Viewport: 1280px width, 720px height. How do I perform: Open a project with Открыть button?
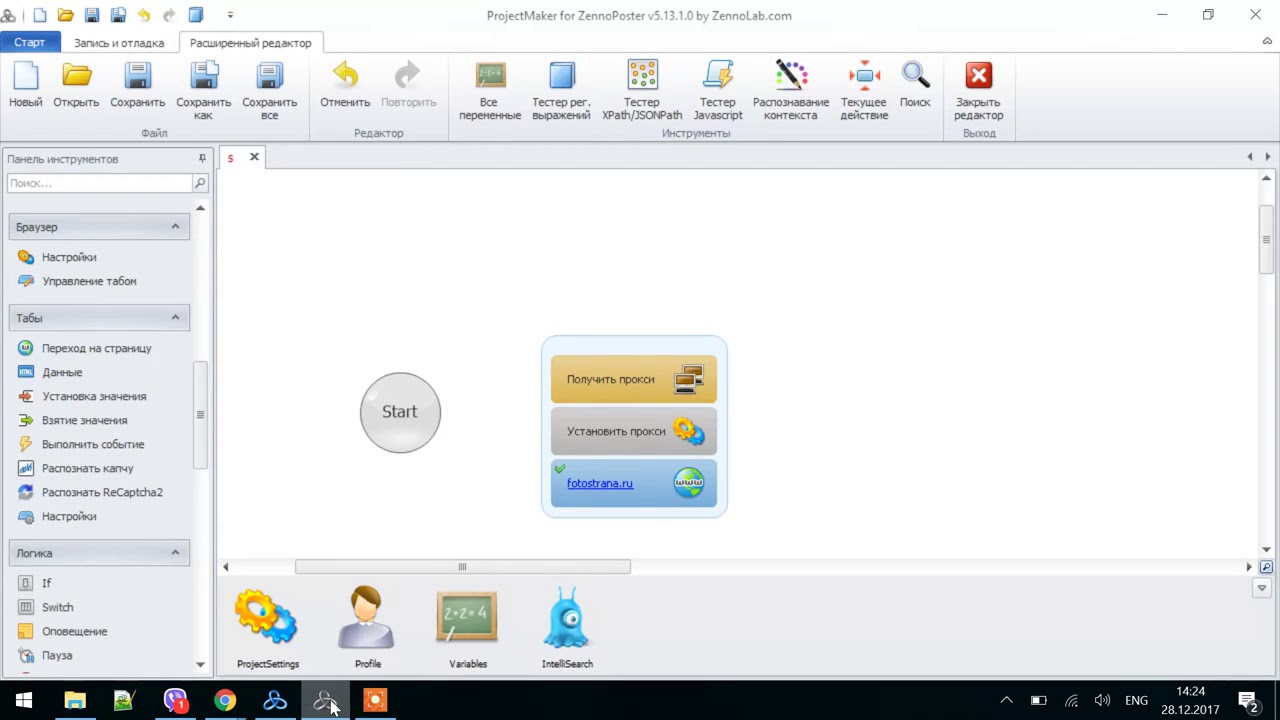click(76, 85)
